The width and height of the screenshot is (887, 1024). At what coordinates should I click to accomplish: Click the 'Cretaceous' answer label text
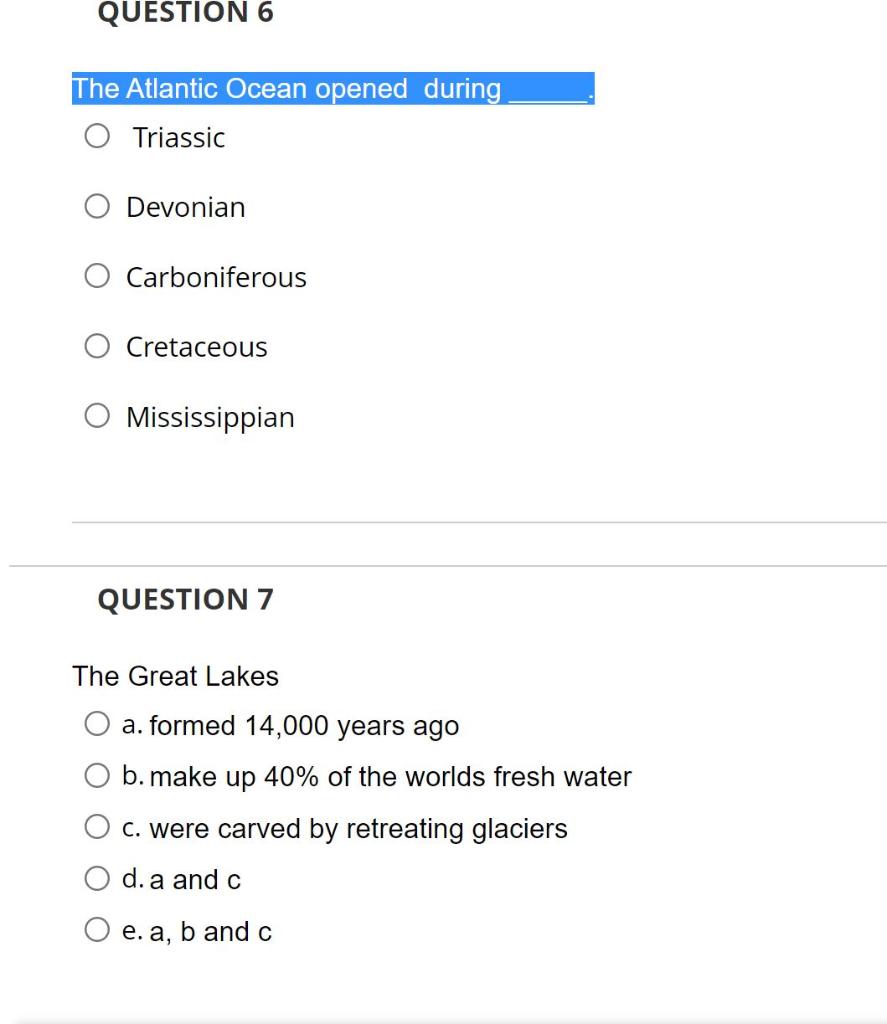197,347
